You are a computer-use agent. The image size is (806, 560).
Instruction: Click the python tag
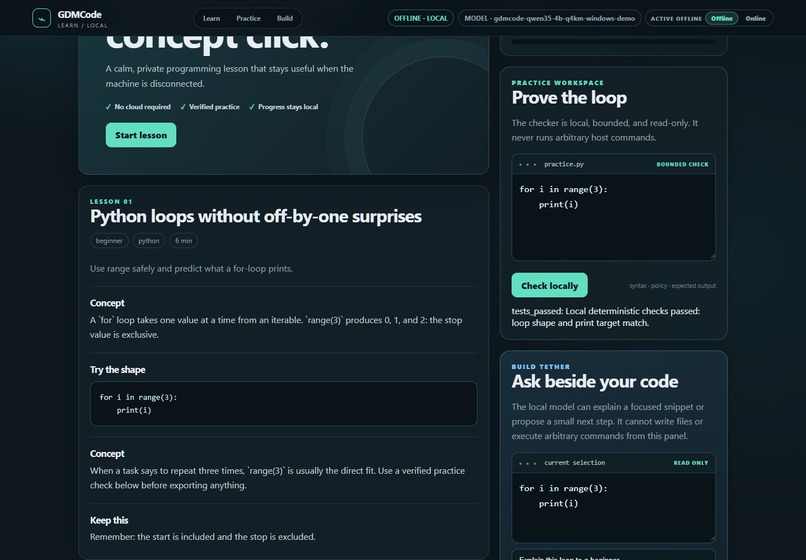[x=149, y=241]
